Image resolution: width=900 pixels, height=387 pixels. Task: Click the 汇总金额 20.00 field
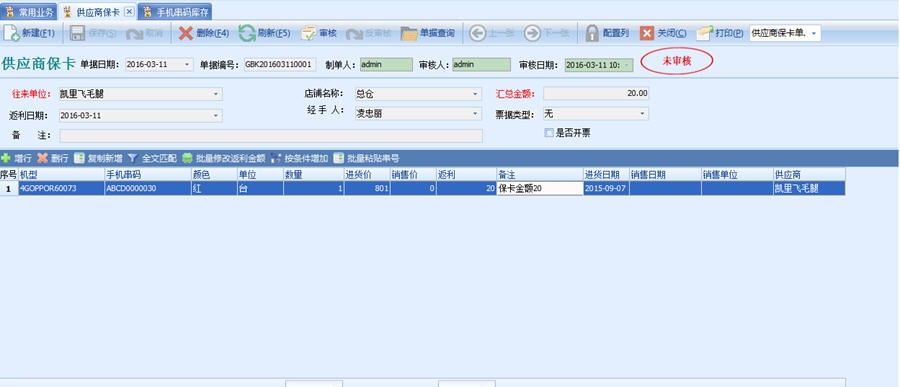click(596, 93)
